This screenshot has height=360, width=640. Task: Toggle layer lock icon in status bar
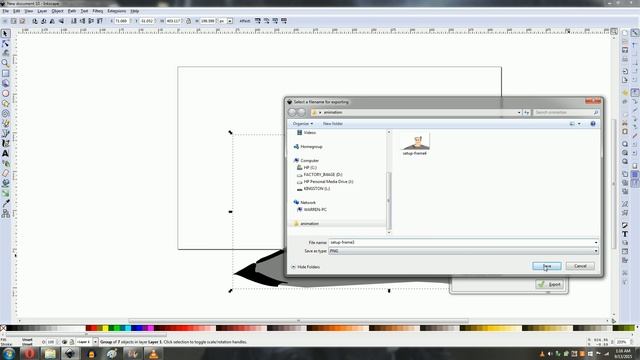pos(71,342)
